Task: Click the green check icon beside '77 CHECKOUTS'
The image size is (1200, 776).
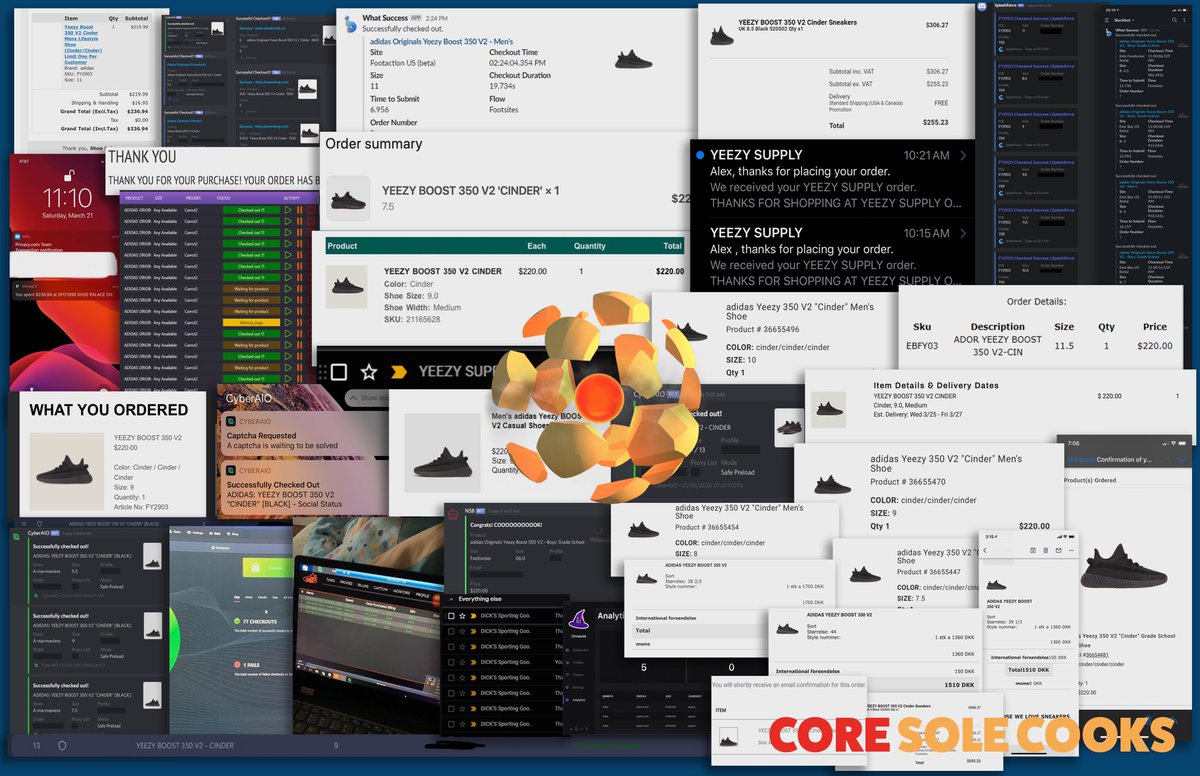Action: (237, 621)
